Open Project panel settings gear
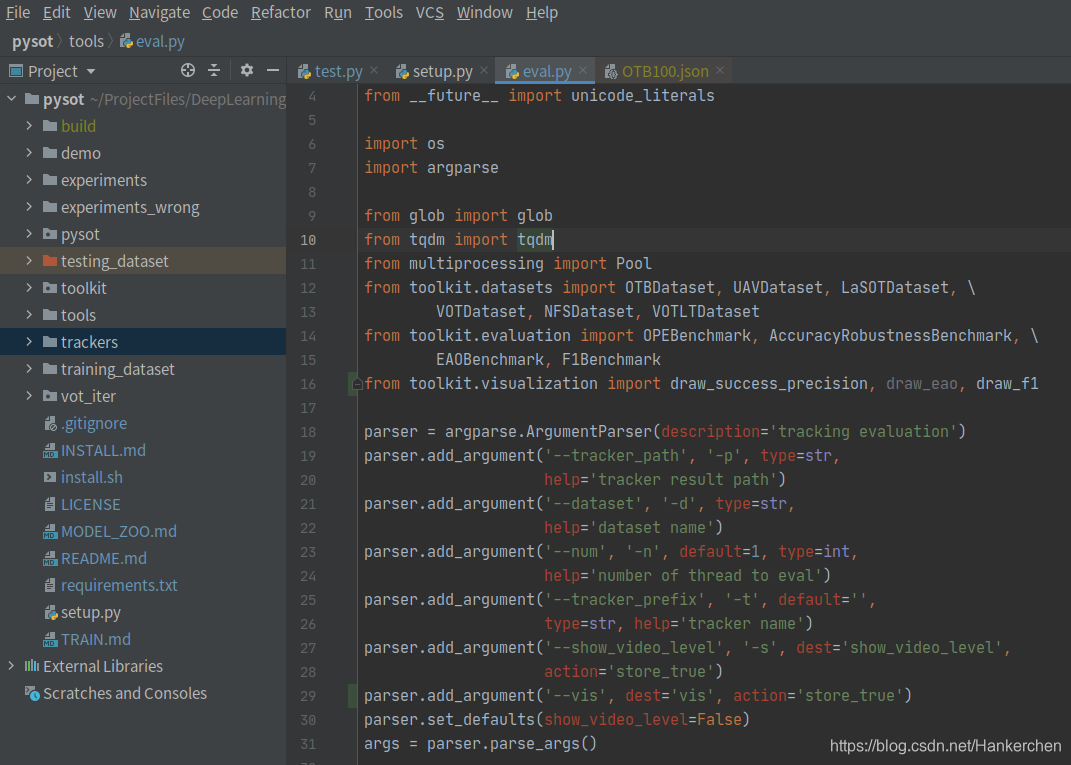The width and height of the screenshot is (1071, 765). point(247,70)
